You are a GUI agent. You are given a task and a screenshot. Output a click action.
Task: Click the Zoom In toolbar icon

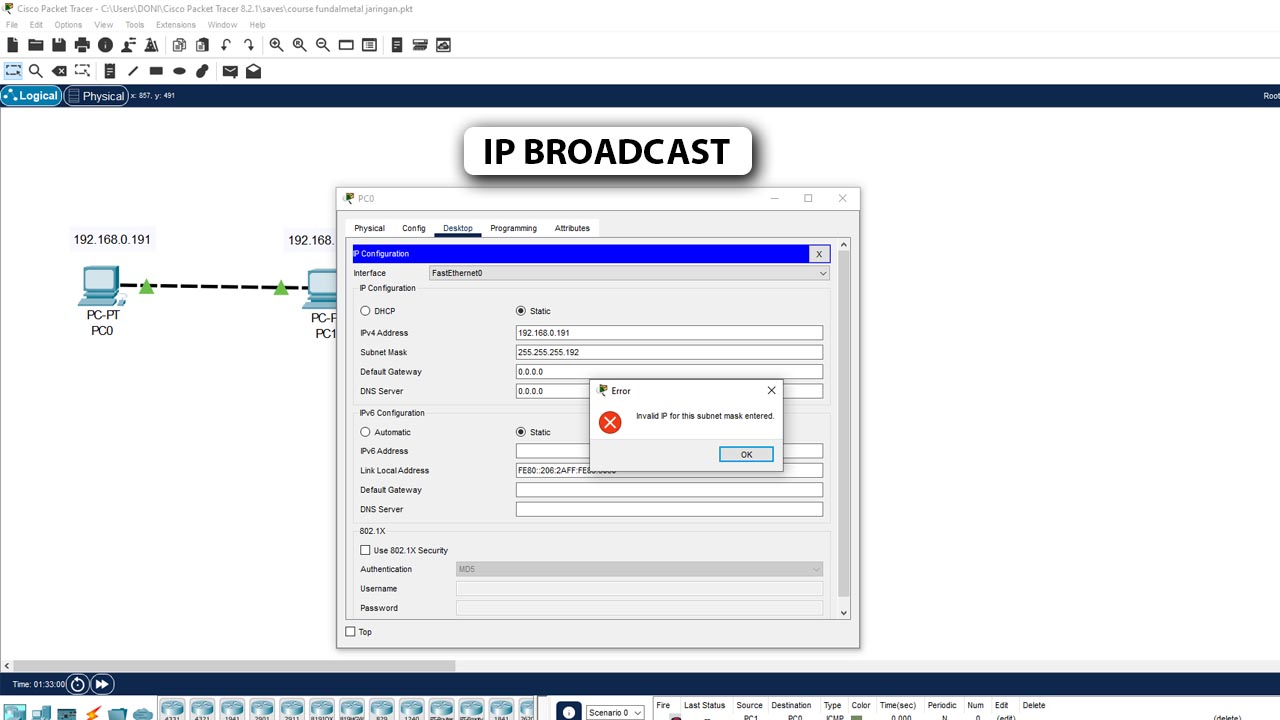(276, 45)
